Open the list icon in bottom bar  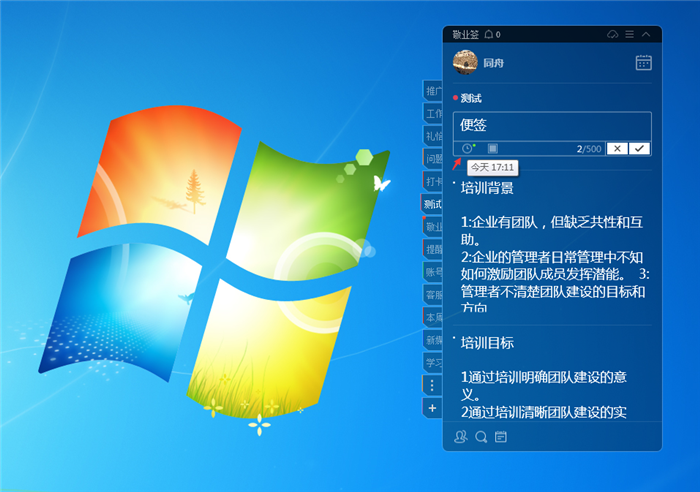501,437
